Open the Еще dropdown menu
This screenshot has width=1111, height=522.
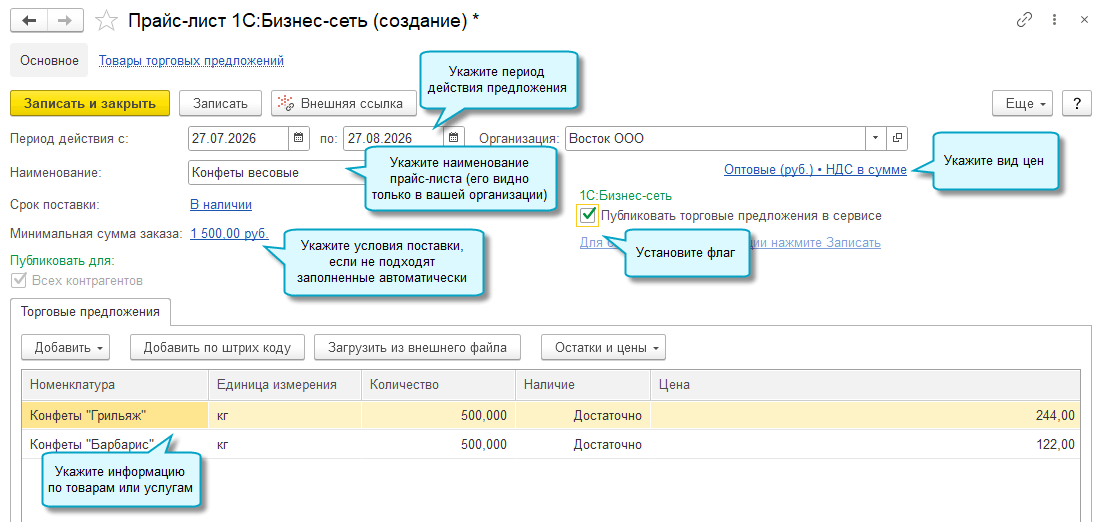coord(1022,103)
